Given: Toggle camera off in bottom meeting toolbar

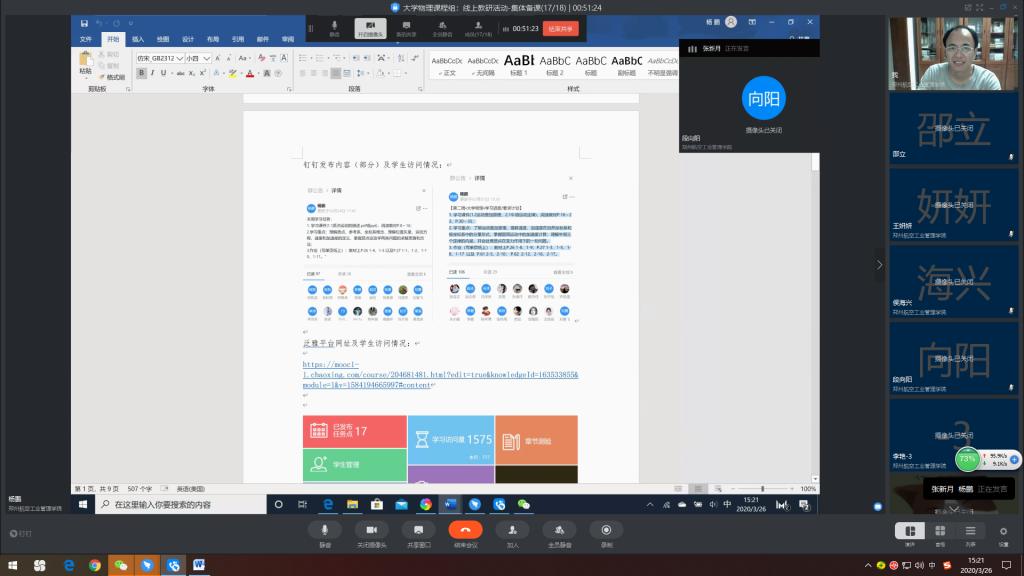Looking at the screenshot, I should click(371, 530).
